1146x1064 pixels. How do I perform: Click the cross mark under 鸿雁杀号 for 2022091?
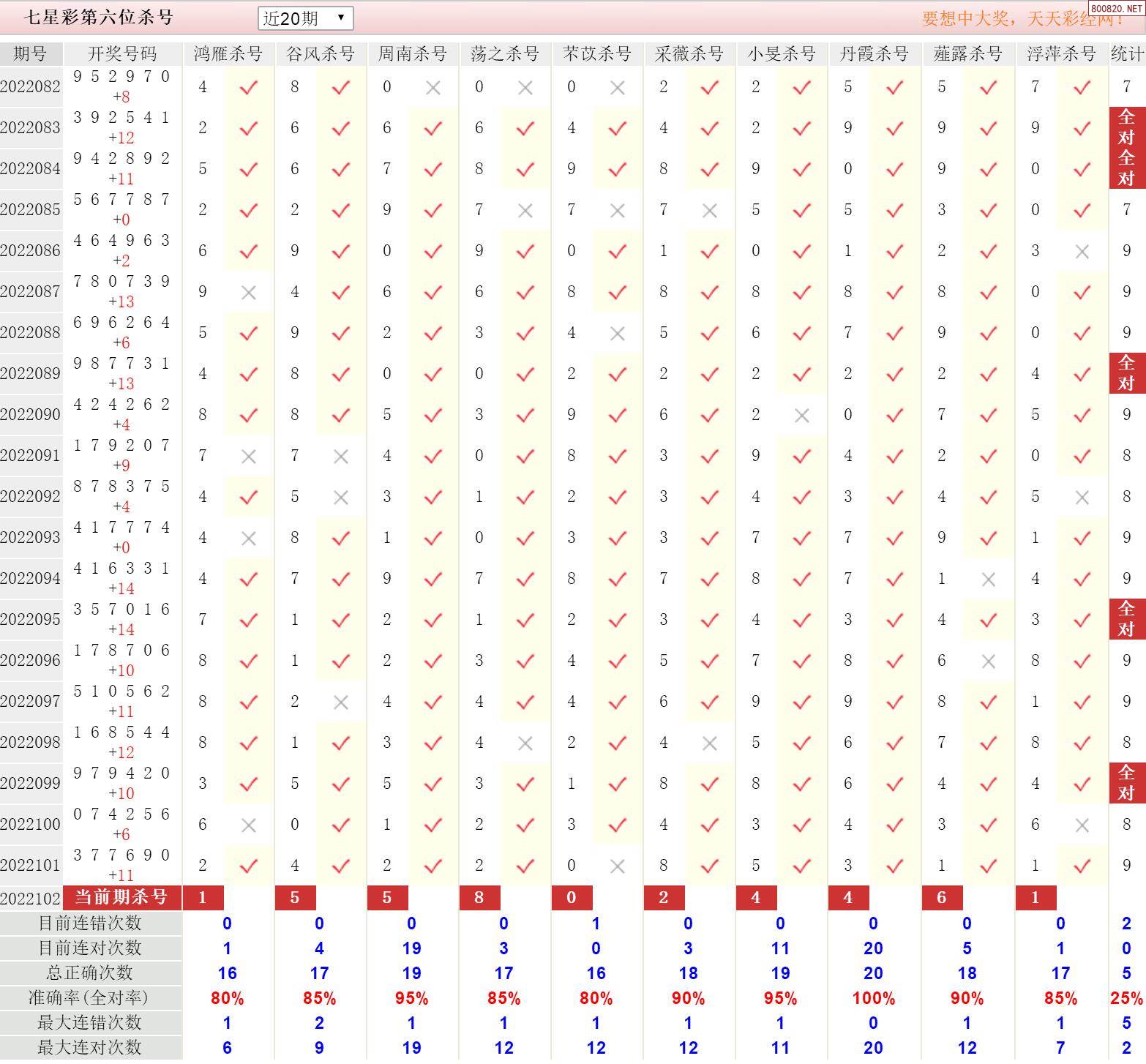coord(249,457)
